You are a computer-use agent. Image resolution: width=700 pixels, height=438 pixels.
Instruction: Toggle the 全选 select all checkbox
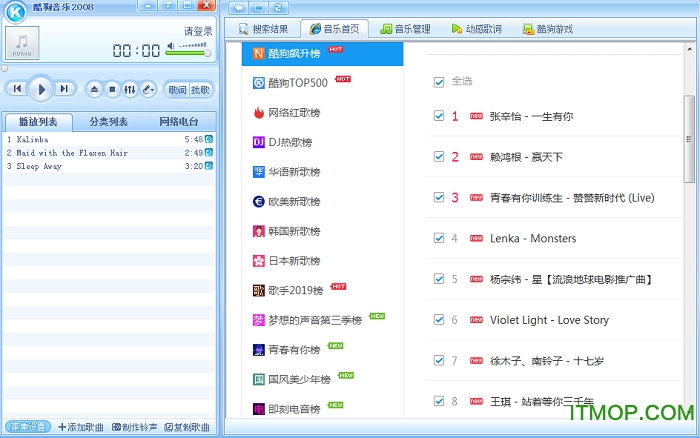click(439, 82)
